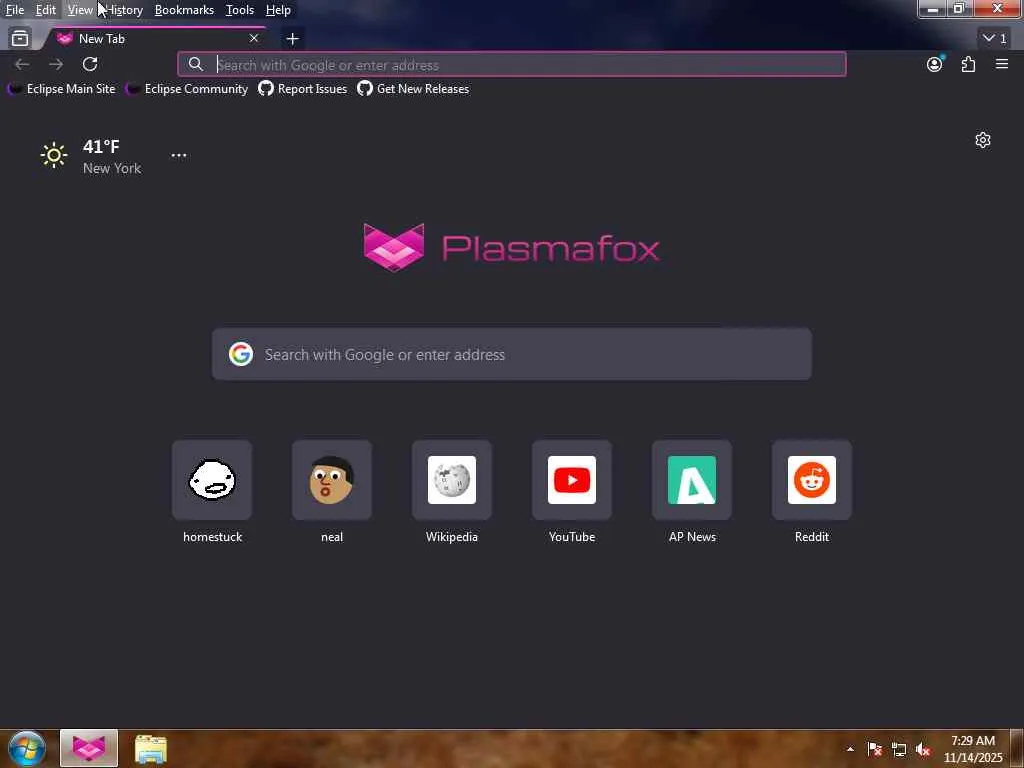Open File Explorer from taskbar
The image size is (1024, 768).
pyautogui.click(x=151, y=748)
